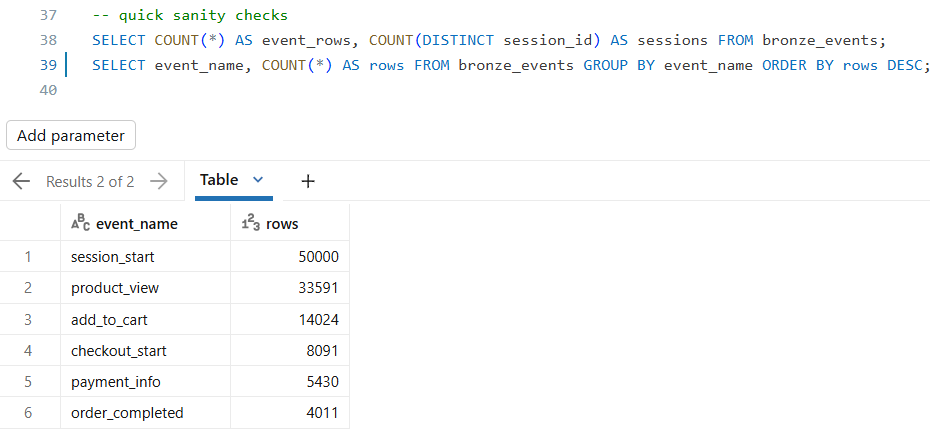Click row number 6 in results table

click(28, 412)
